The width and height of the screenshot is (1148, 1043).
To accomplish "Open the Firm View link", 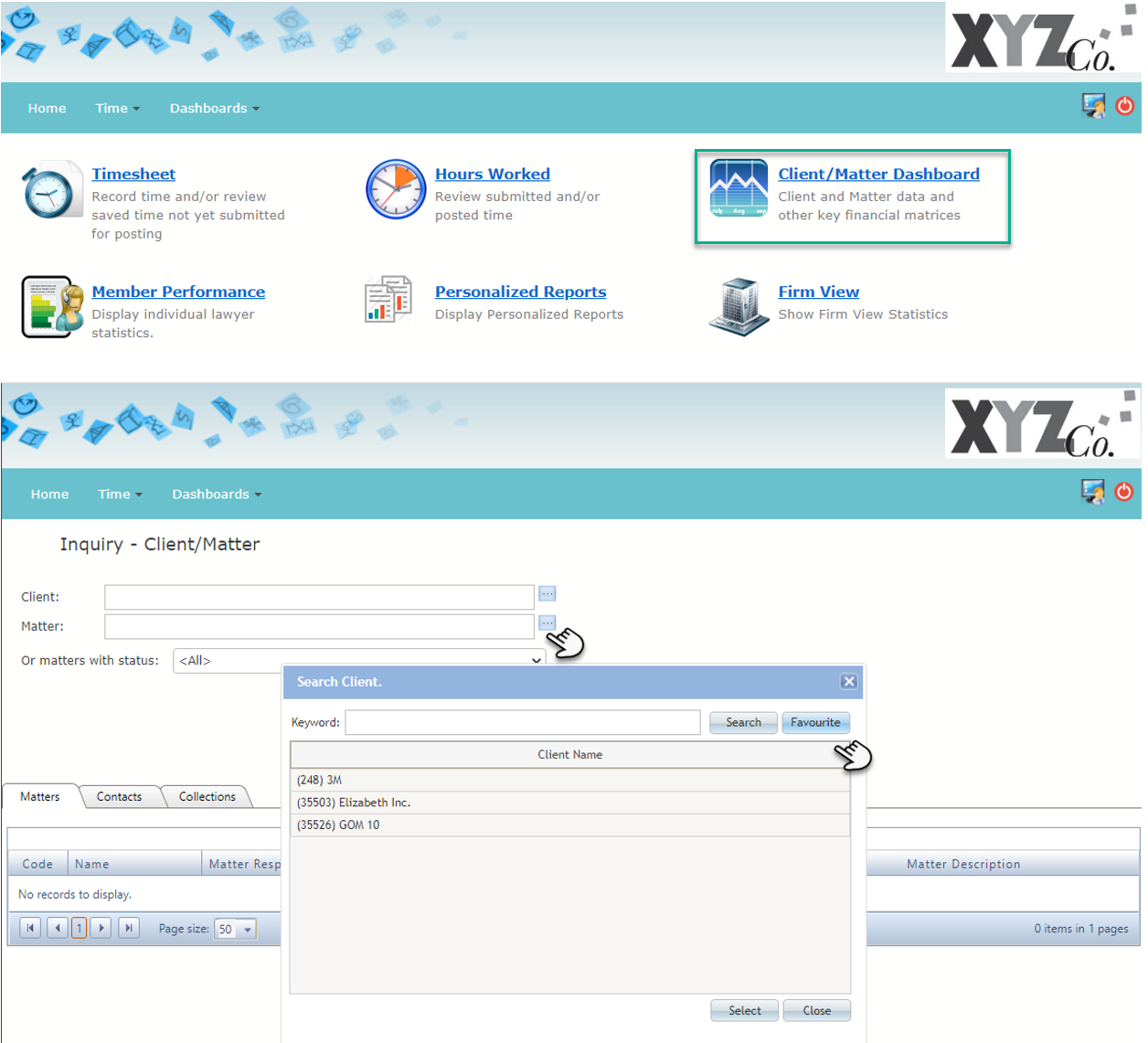I will (x=818, y=292).
